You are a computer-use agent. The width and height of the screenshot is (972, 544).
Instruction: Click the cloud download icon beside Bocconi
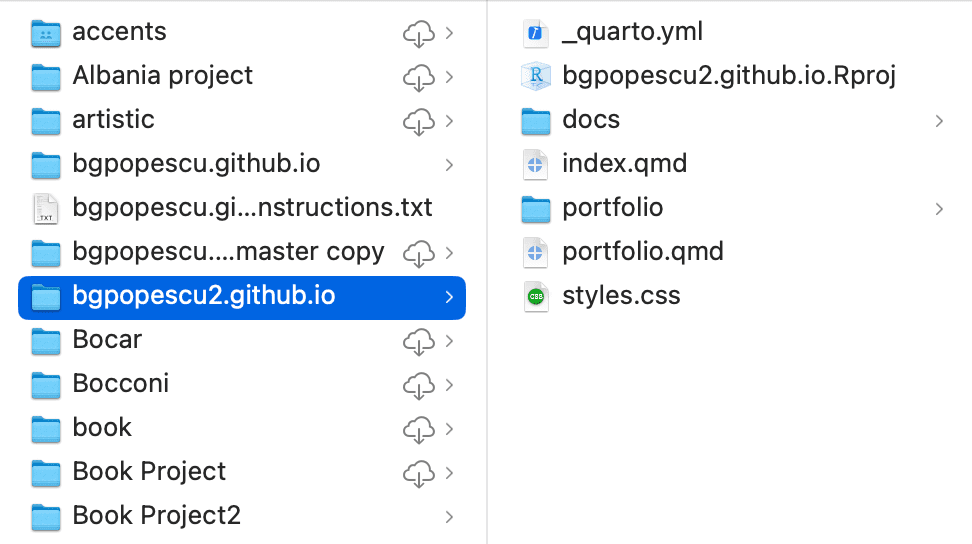(418, 385)
